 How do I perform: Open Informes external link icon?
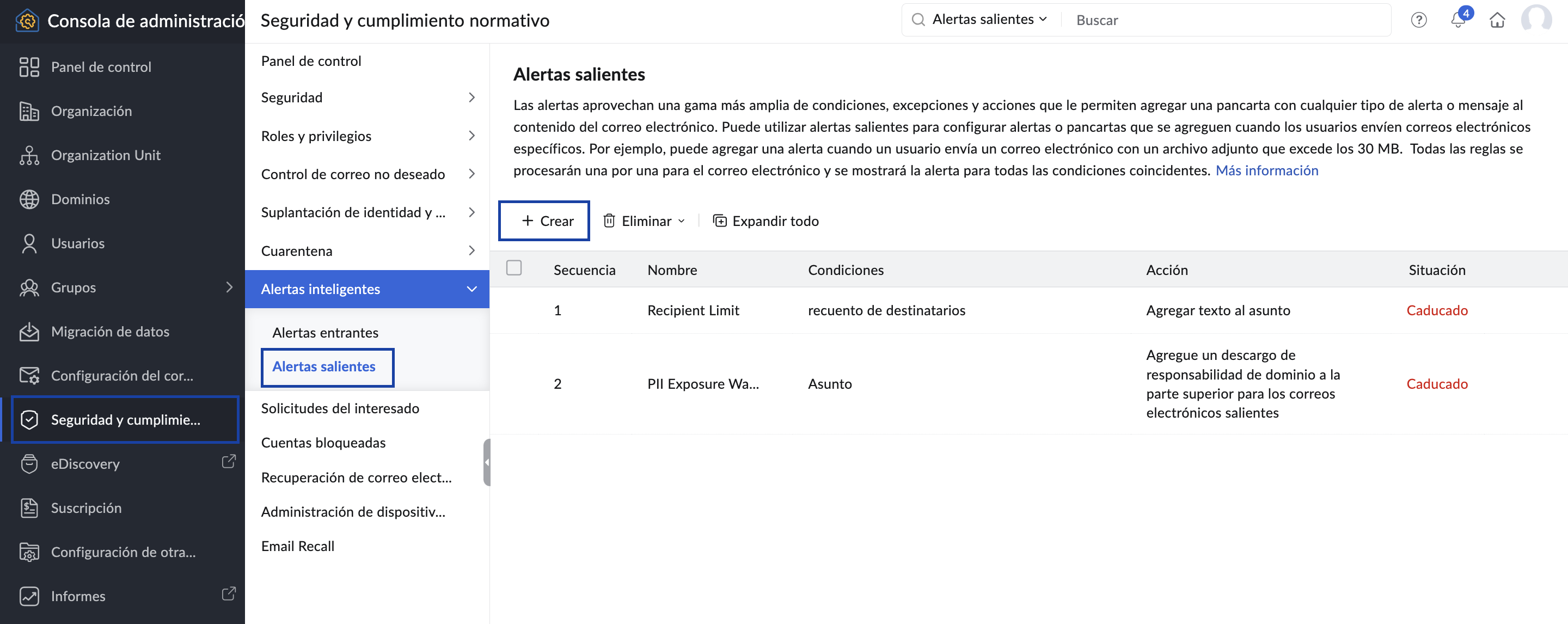(x=228, y=594)
